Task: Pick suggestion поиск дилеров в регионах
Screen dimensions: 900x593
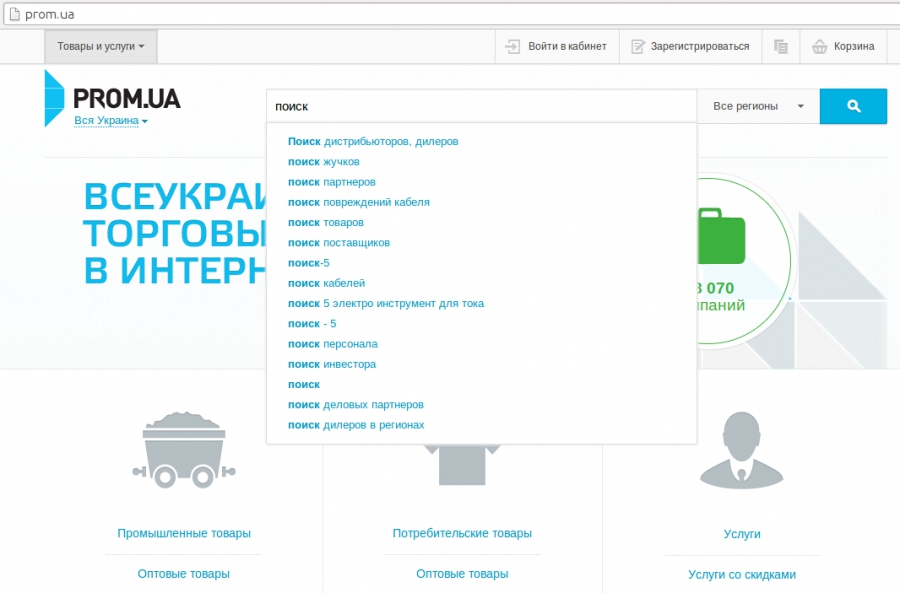Action: [356, 425]
